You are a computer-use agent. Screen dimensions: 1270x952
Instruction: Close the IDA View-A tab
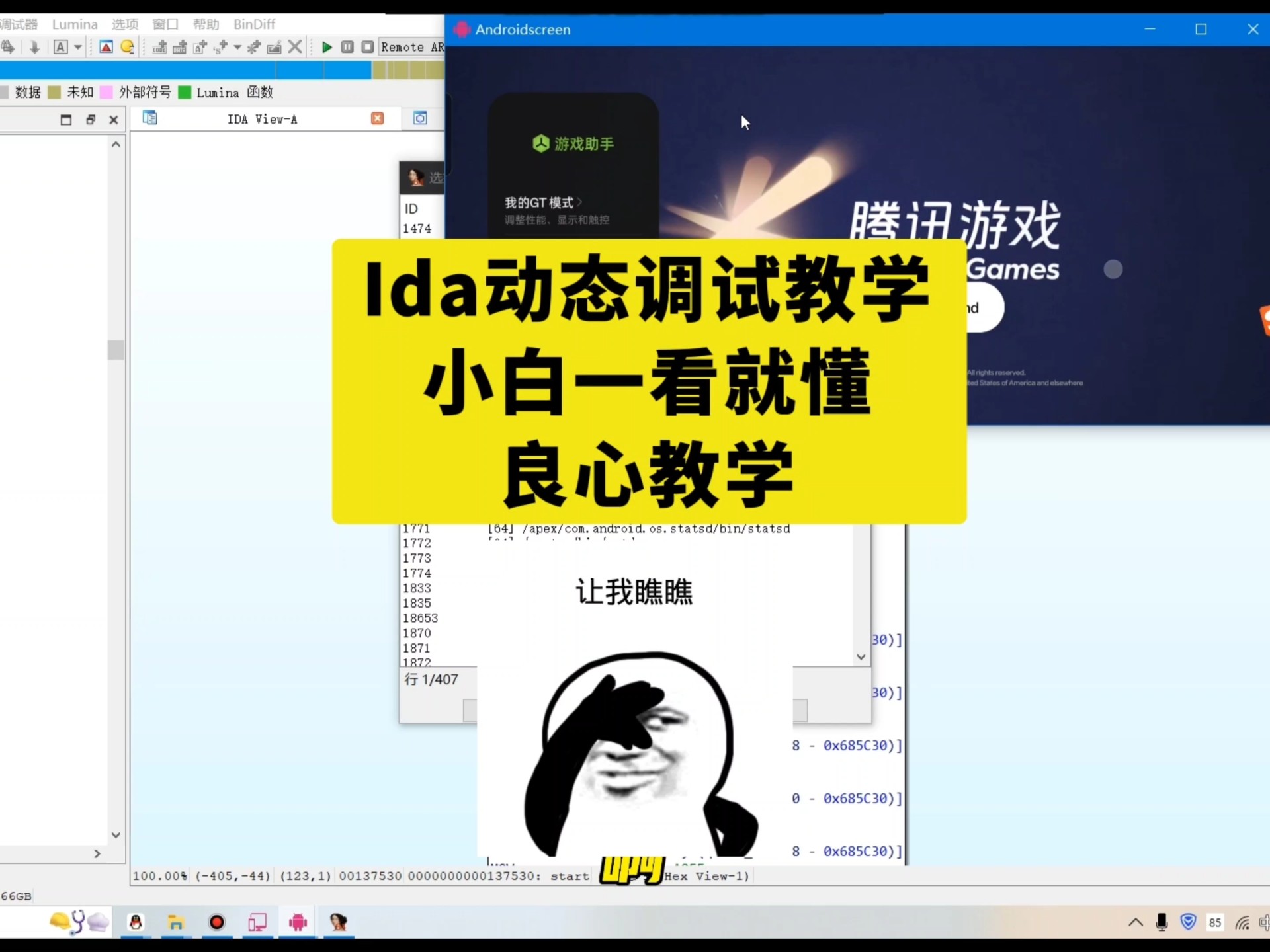pos(377,118)
